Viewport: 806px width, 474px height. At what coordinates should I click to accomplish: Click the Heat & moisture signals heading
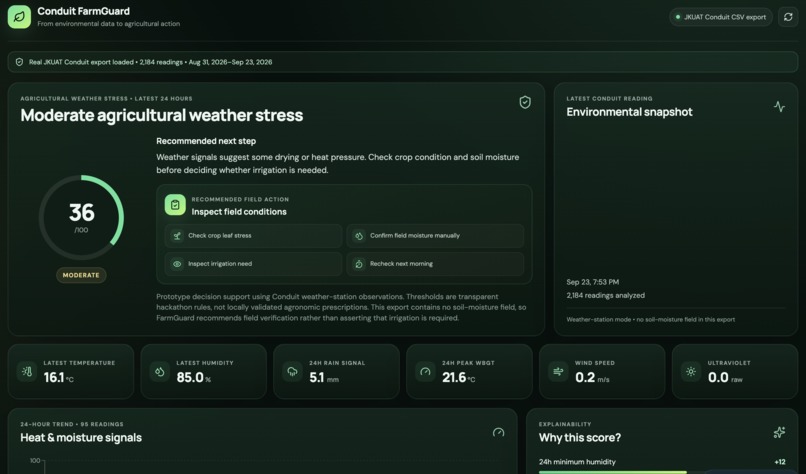pos(81,437)
